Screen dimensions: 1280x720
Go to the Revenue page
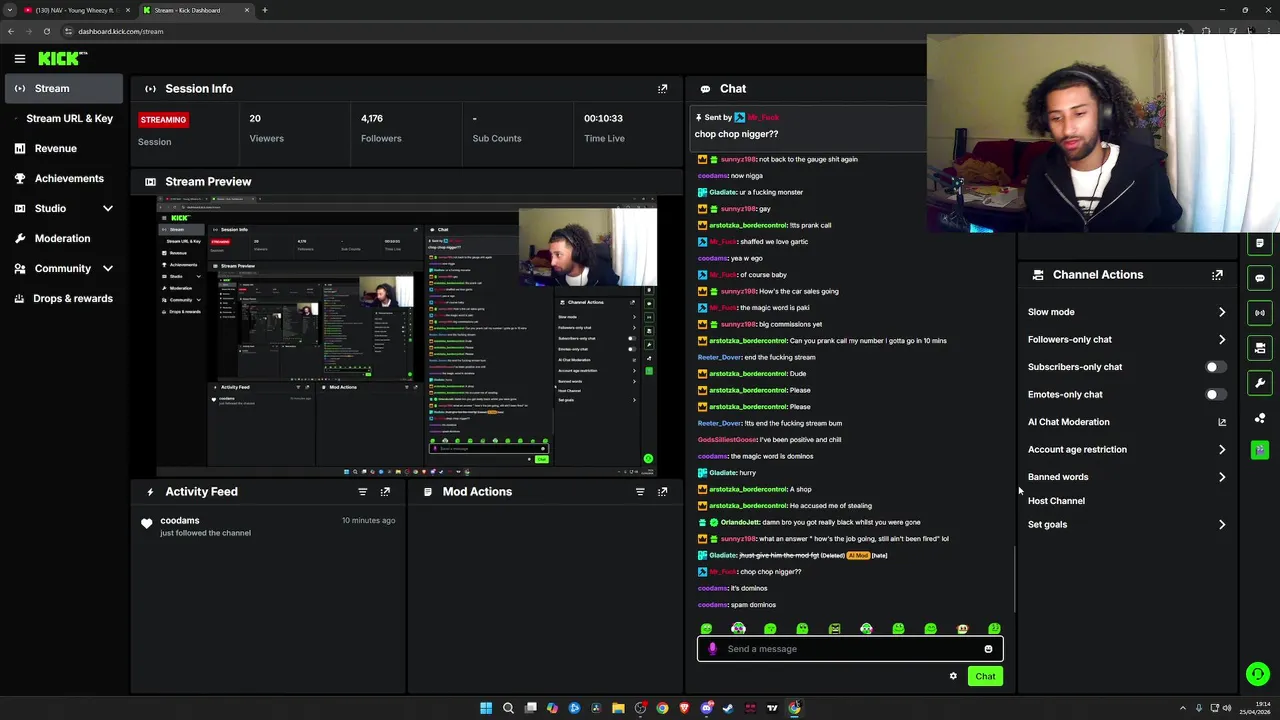coord(64,149)
